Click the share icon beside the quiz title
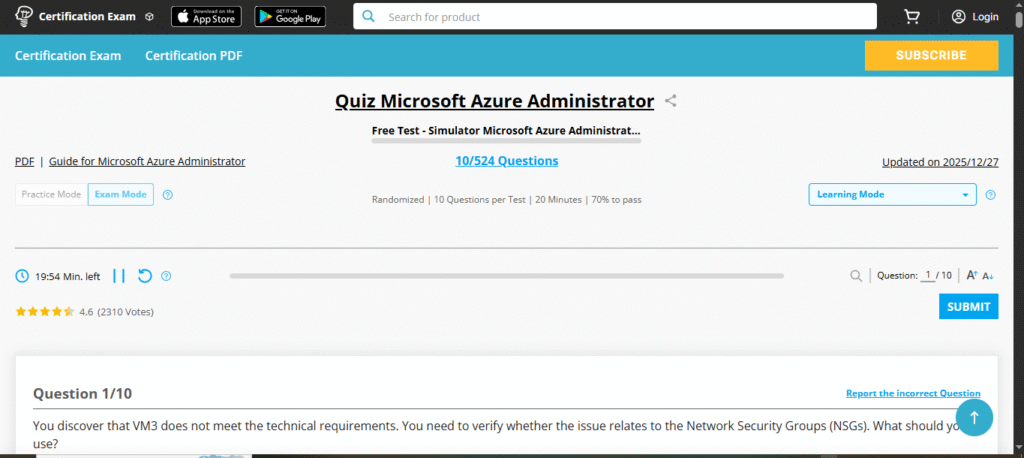1024x458 pixels. pyautogui.click(x=671, y=101)
